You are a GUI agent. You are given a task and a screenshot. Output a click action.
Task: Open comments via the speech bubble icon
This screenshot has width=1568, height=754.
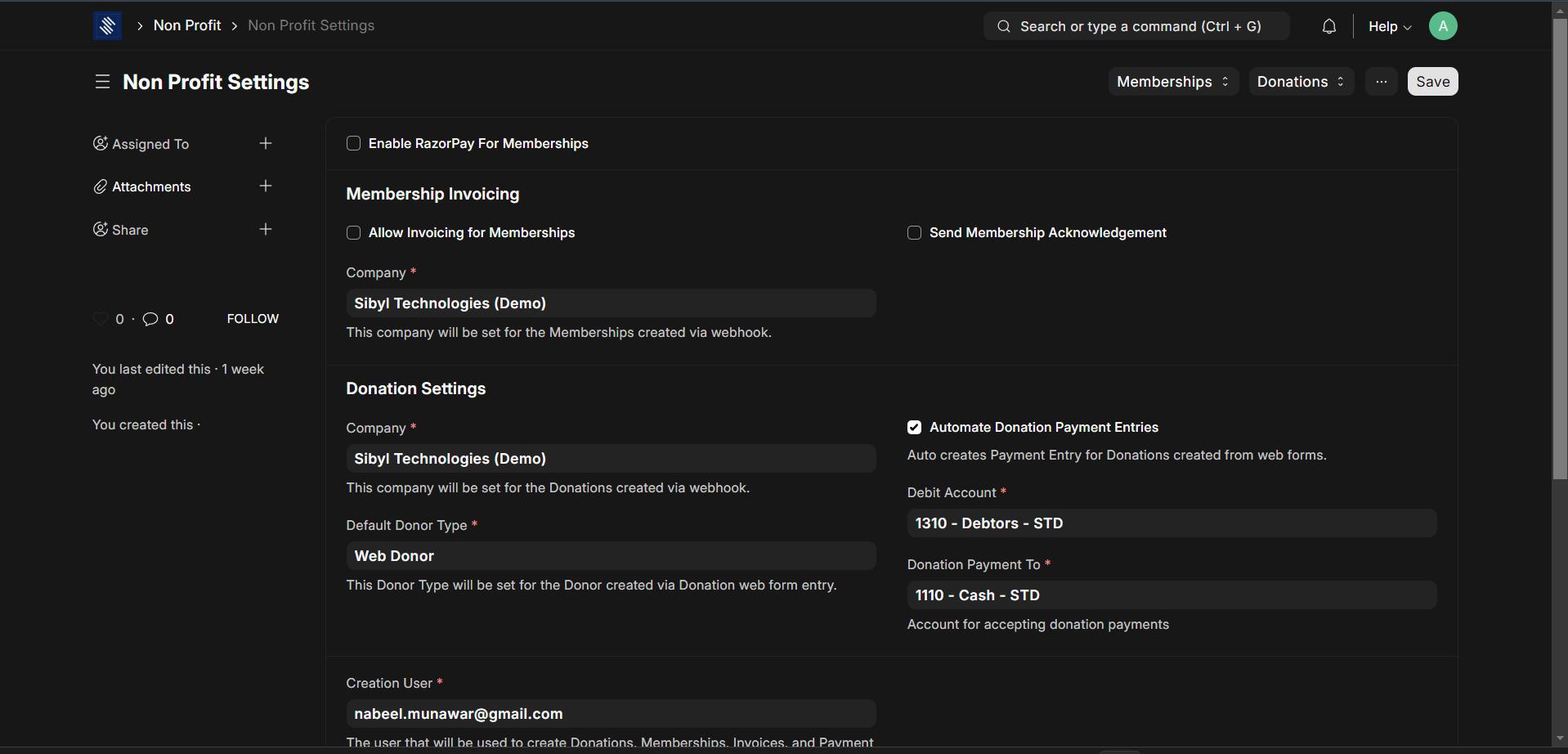click(x=151, y=318)
